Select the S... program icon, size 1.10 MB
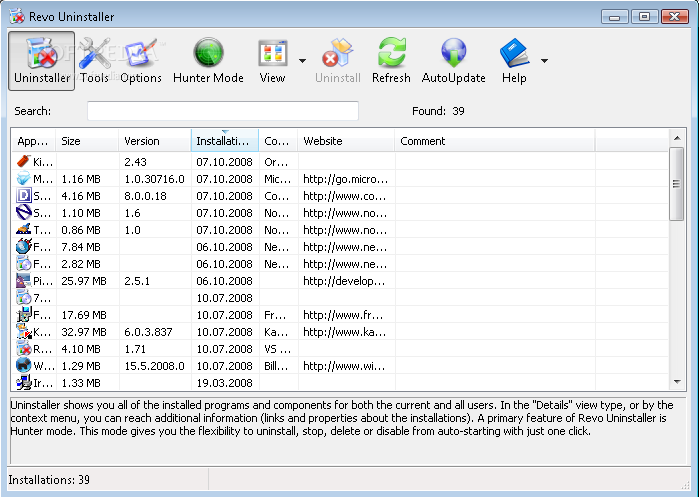 (24, 213)
